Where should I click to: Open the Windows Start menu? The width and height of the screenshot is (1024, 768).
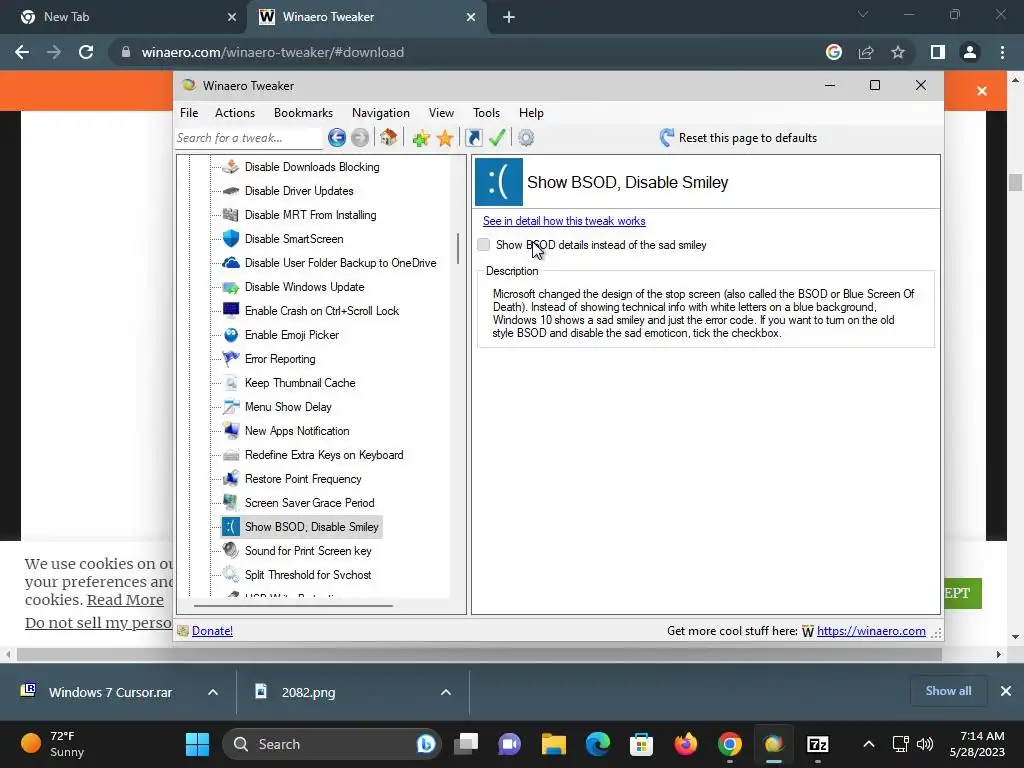tap(197, 744)
